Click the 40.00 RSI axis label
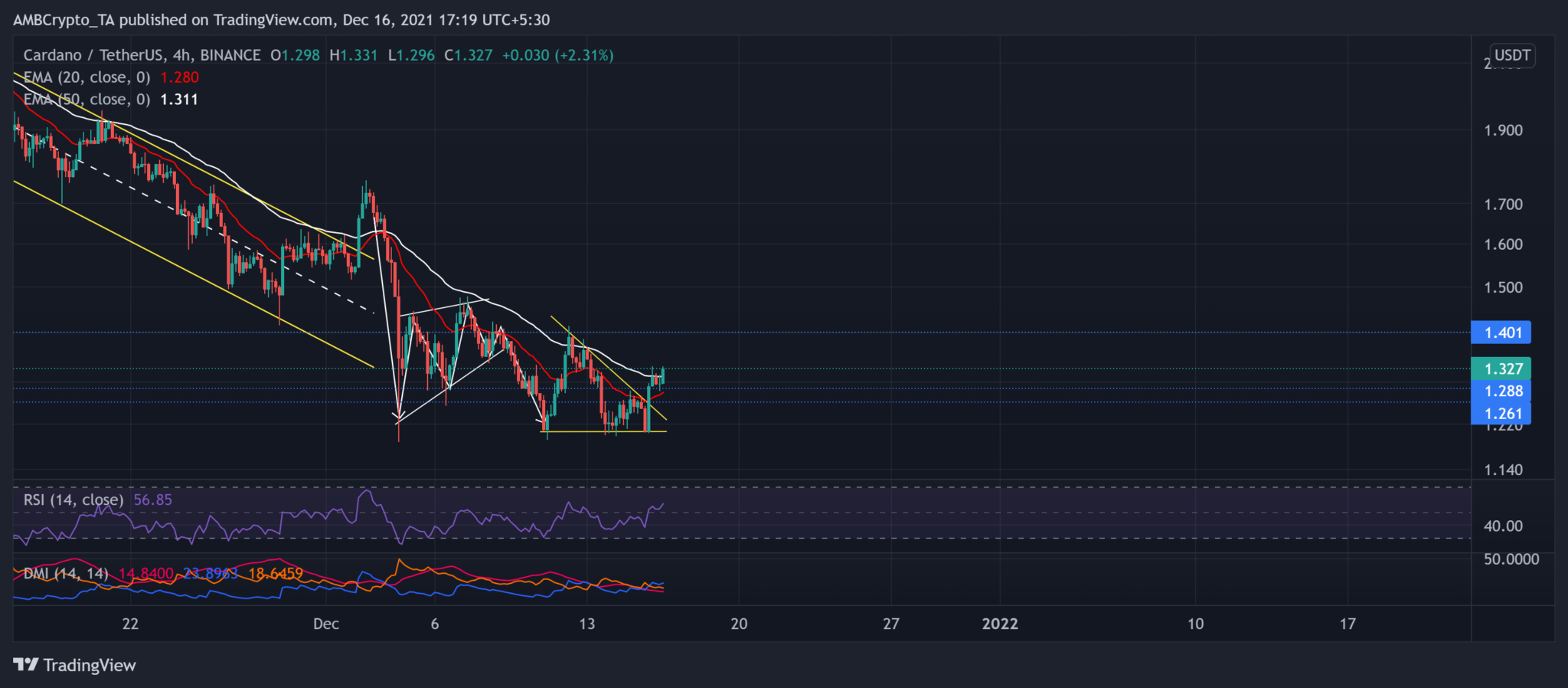Image resolution: width=1568 pixels, height=688 pixels. [1504, 526]
